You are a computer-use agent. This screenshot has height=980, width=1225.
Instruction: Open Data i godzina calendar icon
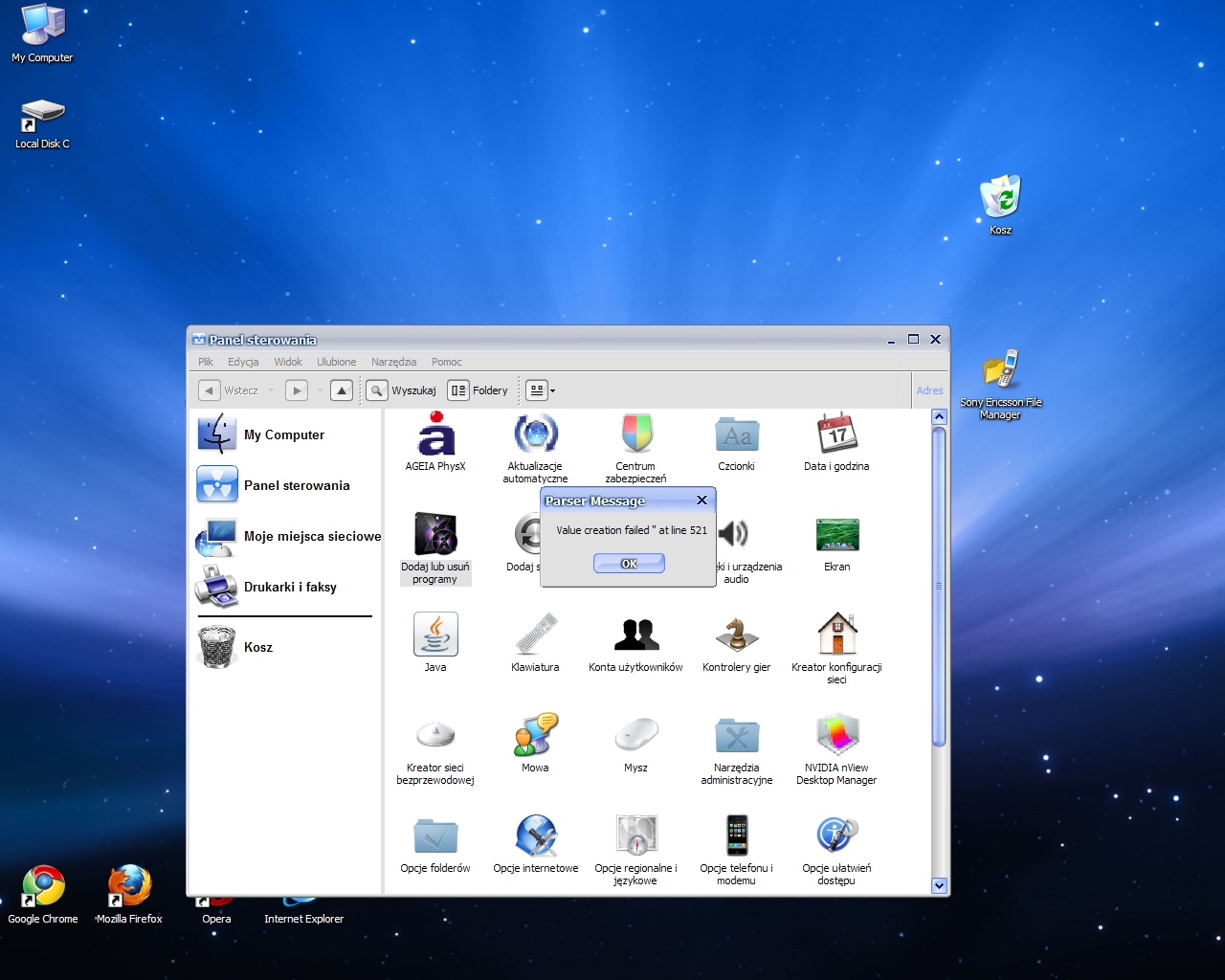pyautogui.click(x=836, y=435)
